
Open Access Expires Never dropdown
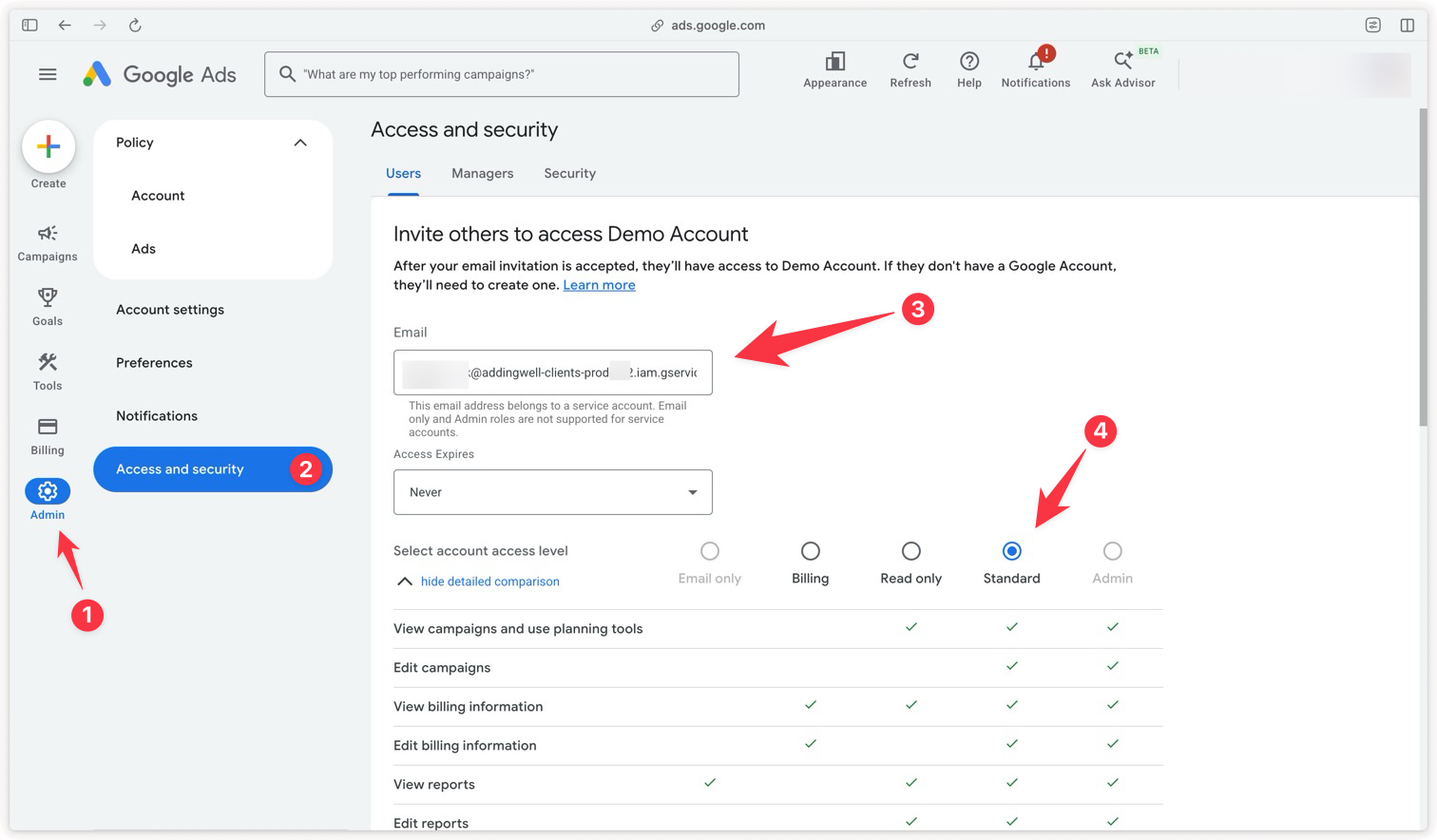tap(553, 492)
